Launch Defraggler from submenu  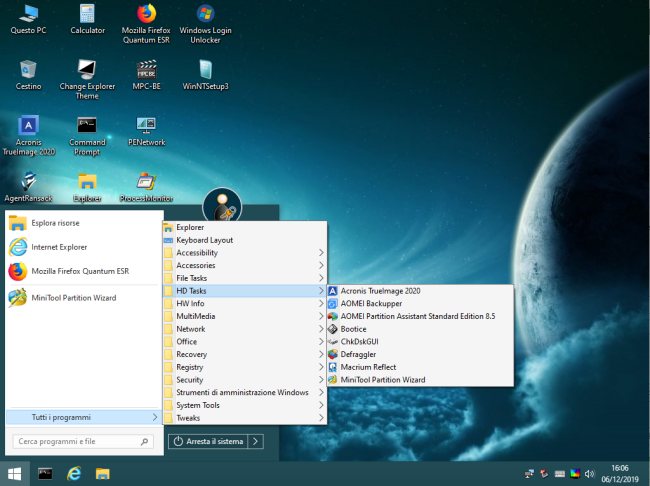420,355
